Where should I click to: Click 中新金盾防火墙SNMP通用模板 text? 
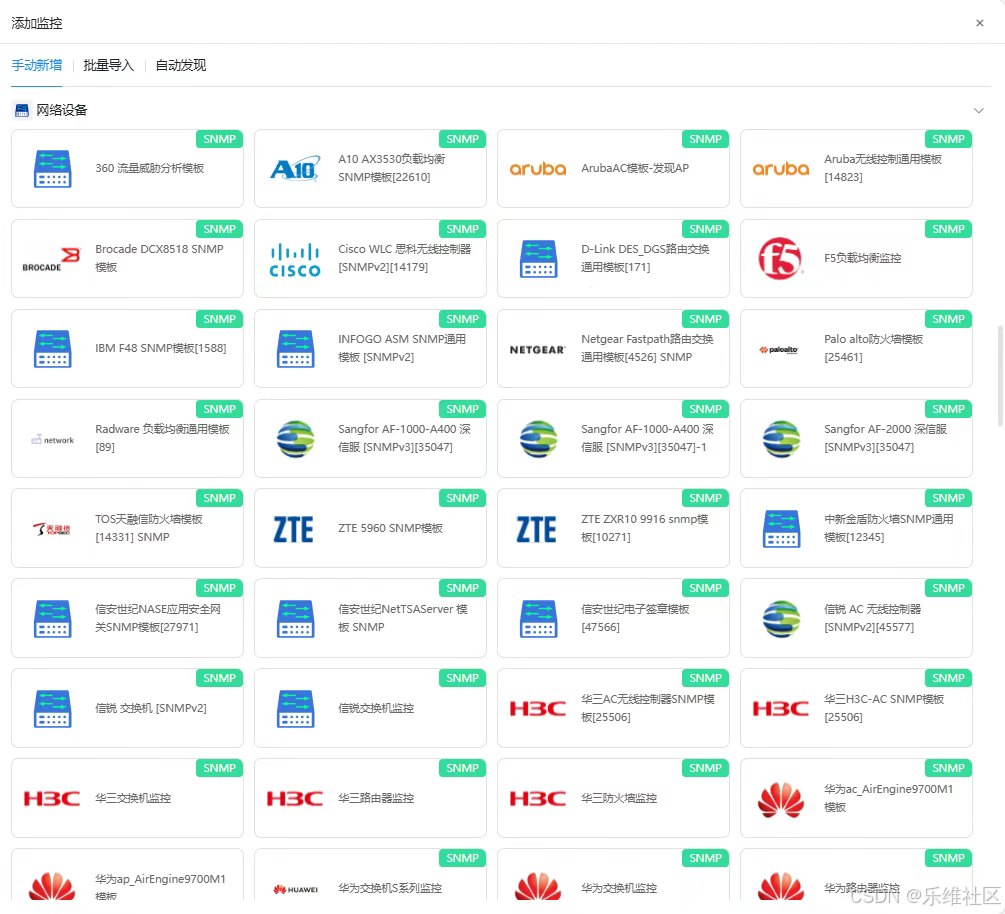[889, 528]
